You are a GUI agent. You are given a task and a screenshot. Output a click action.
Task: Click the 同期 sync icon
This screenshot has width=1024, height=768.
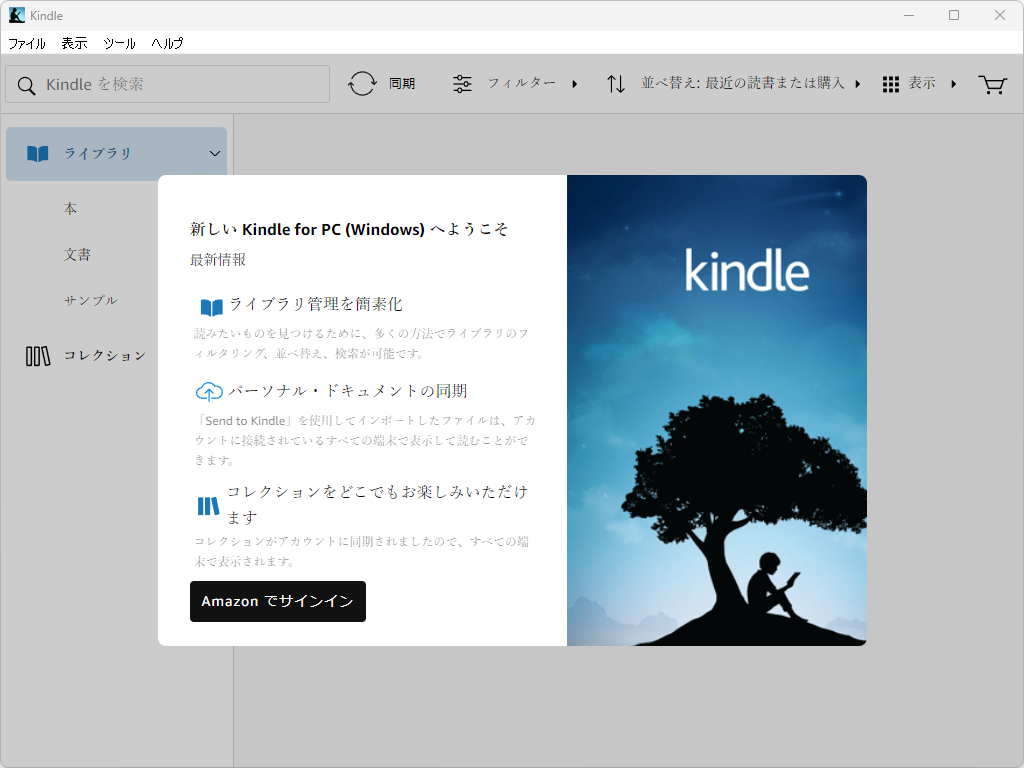pyautogui.click(x=360, y=83)
